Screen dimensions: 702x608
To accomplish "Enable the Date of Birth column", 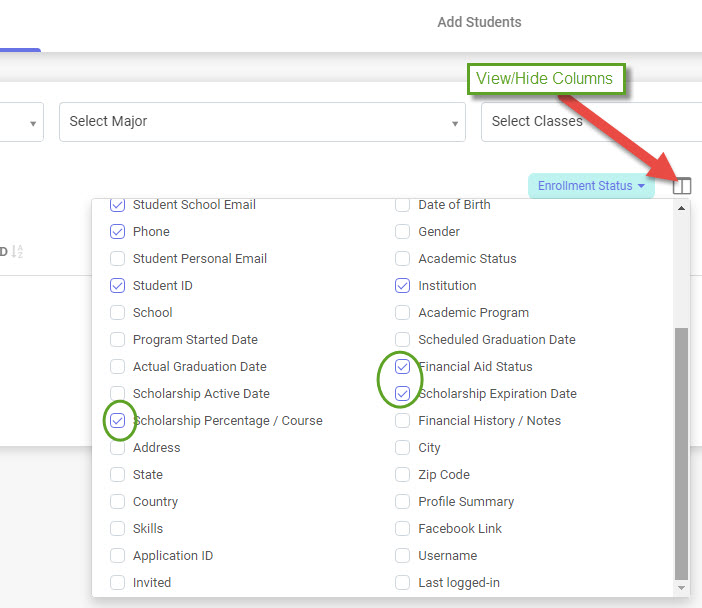I will pyautogui.click(x=403, y=205).
